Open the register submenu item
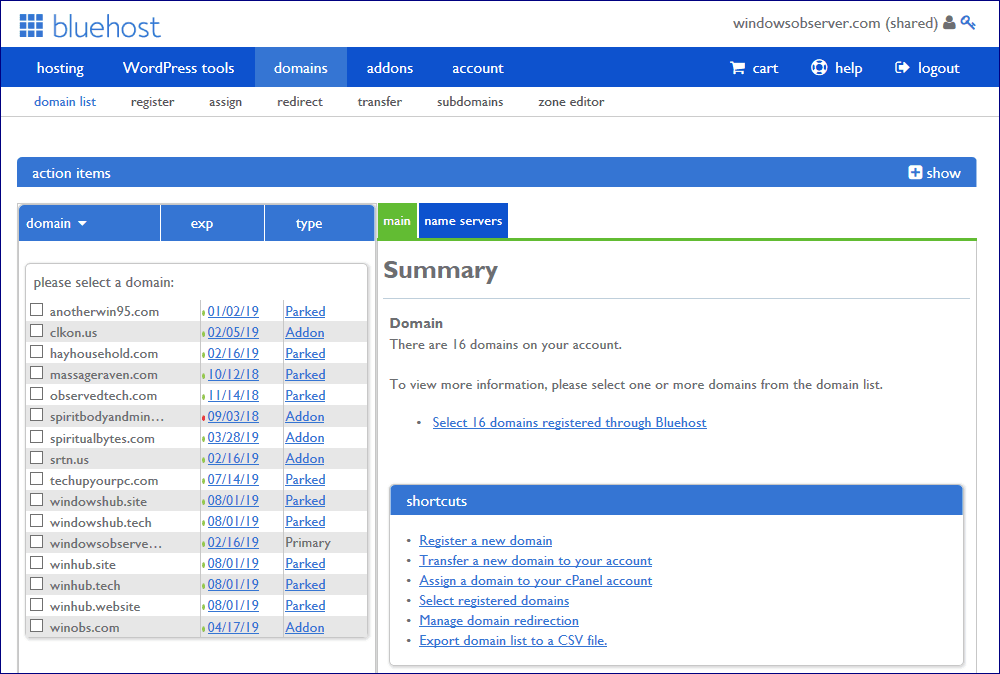The width and height of the screenshot is (1000, 674). [152, 101]
